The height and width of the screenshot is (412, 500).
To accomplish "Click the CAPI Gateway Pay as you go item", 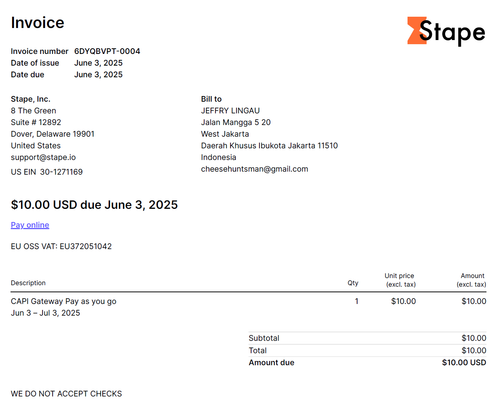I will tap(63, 301).
